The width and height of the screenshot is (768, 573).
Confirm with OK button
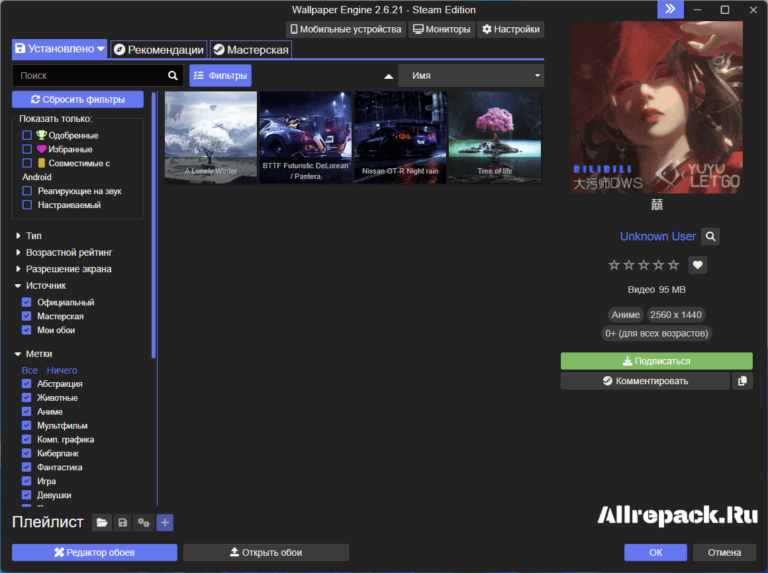[655, 552]
